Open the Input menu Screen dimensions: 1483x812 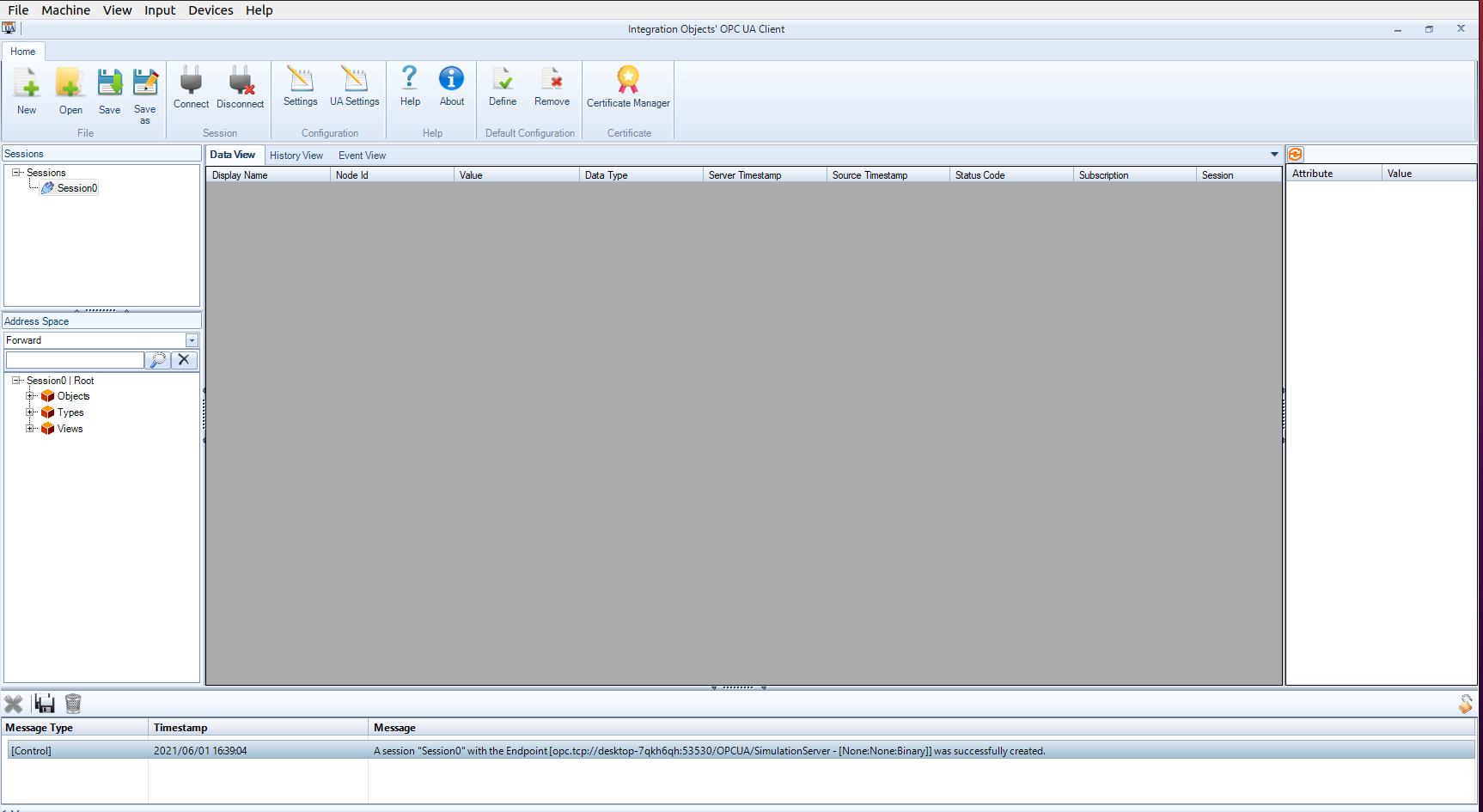coord(160,10)
